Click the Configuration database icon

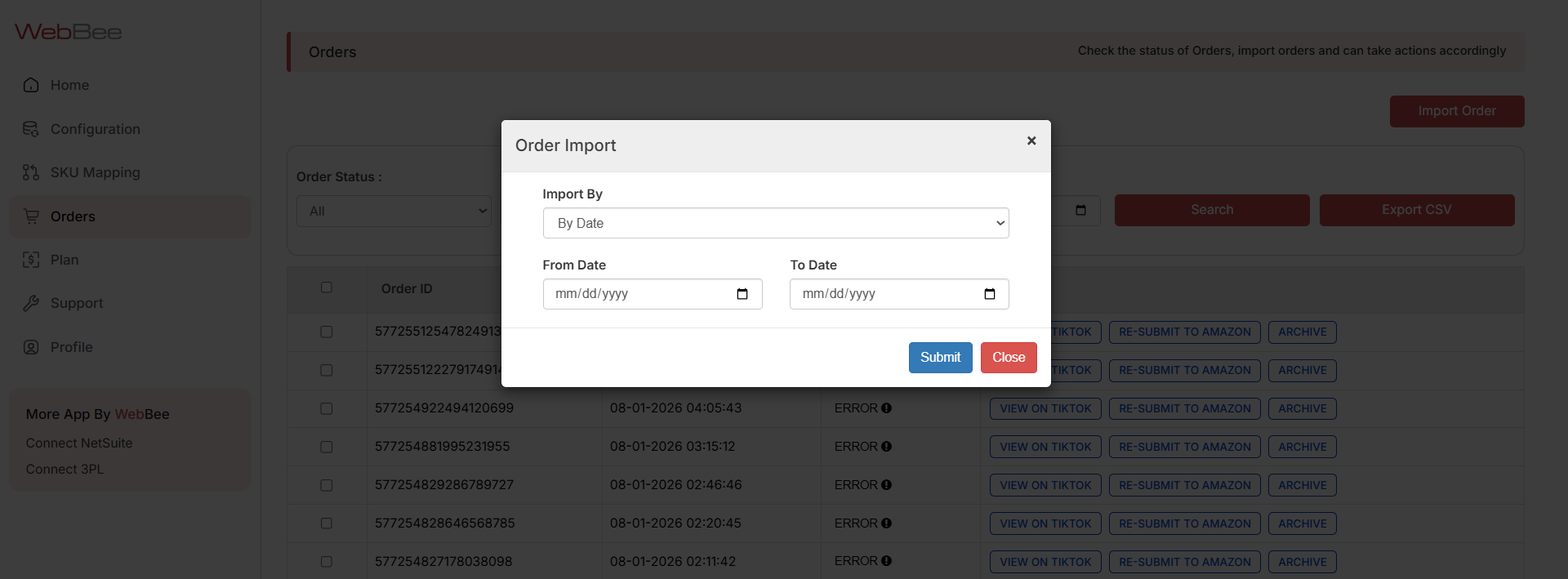point(31,129)
